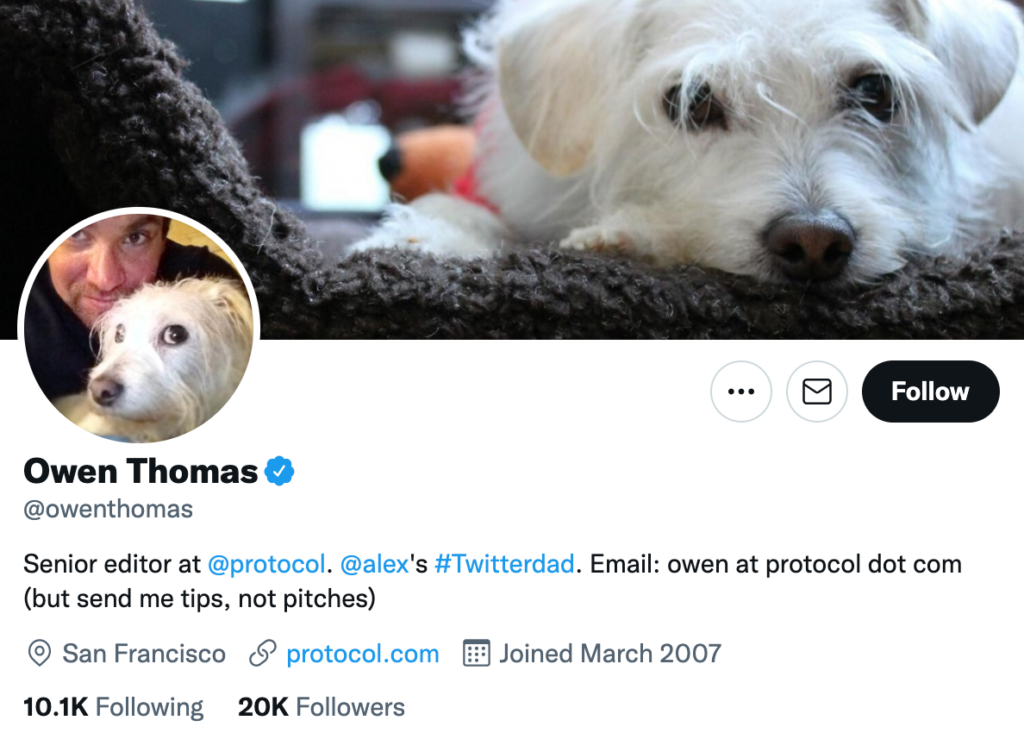1024x733 pixels.
Task: Click the #Twitterdad hashtag
Action: coord(504,564)
